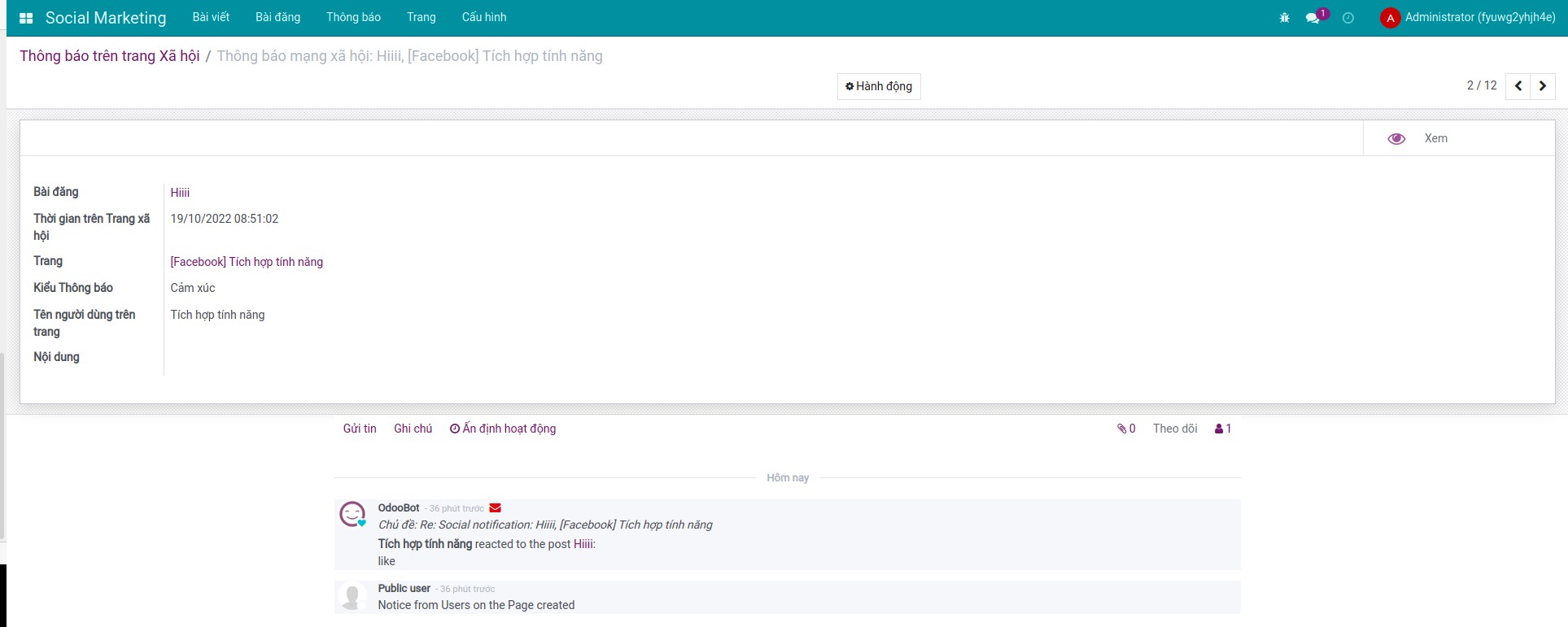Open the Cấu hình menu
The width and height of the screenshot is (1568, 627).
click(483, 17)
